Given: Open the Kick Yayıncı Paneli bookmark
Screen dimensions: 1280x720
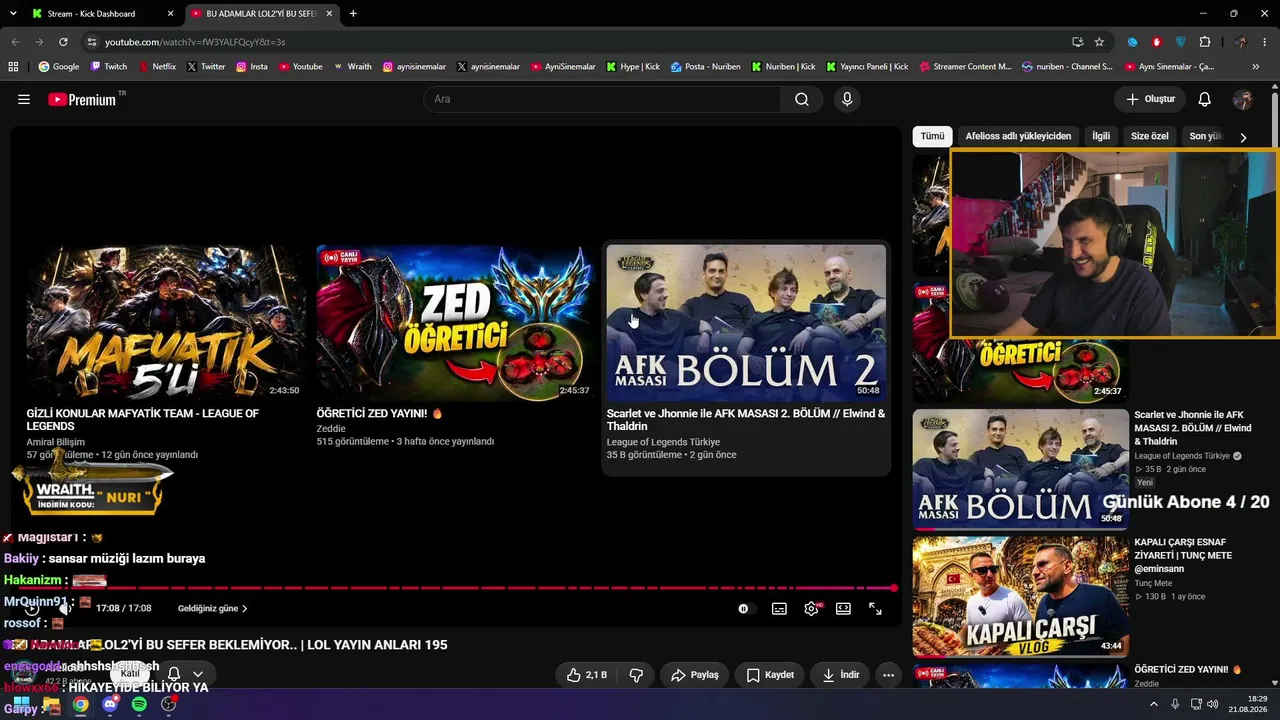Looking at the screenshot, I should click(x=867, y=67).
